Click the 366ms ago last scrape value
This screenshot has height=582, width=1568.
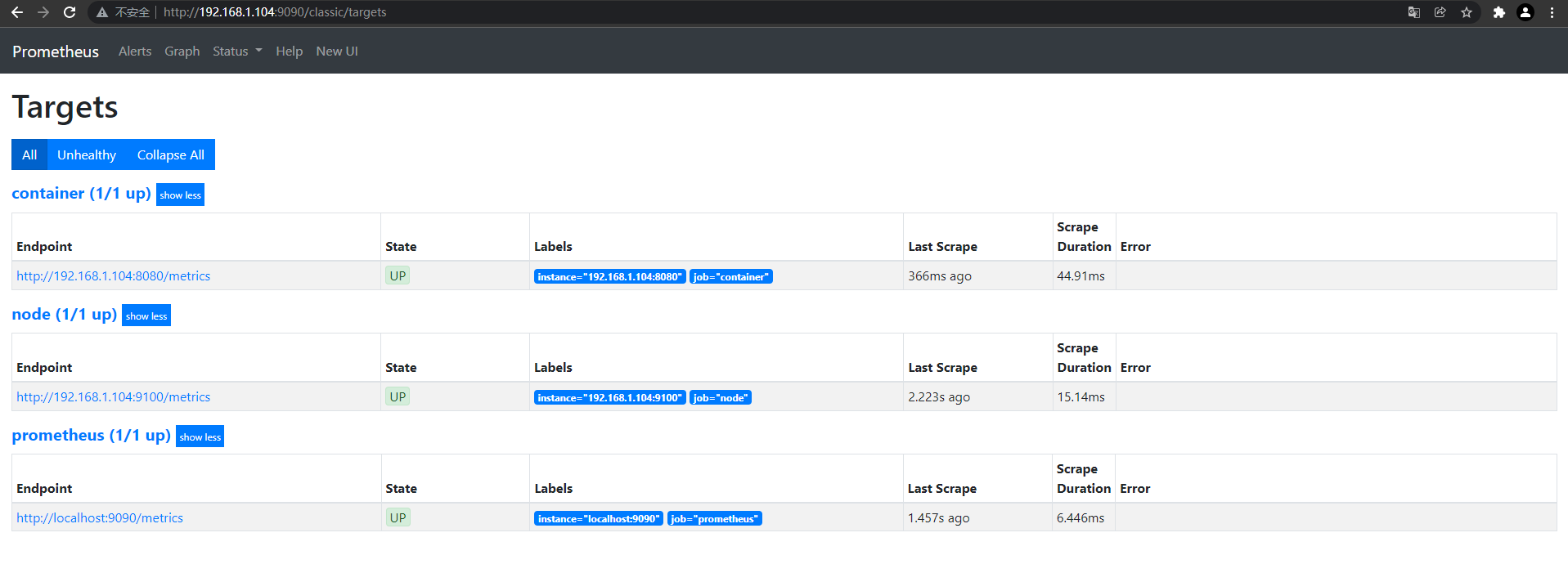coord(940,276)
